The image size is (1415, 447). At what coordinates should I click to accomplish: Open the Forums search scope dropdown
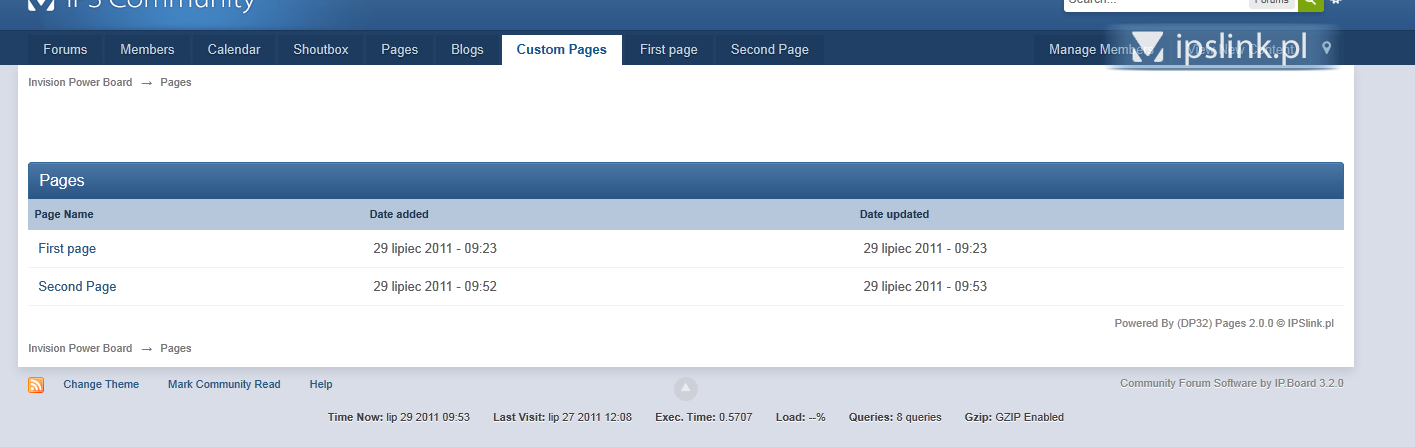point(1272,3)
